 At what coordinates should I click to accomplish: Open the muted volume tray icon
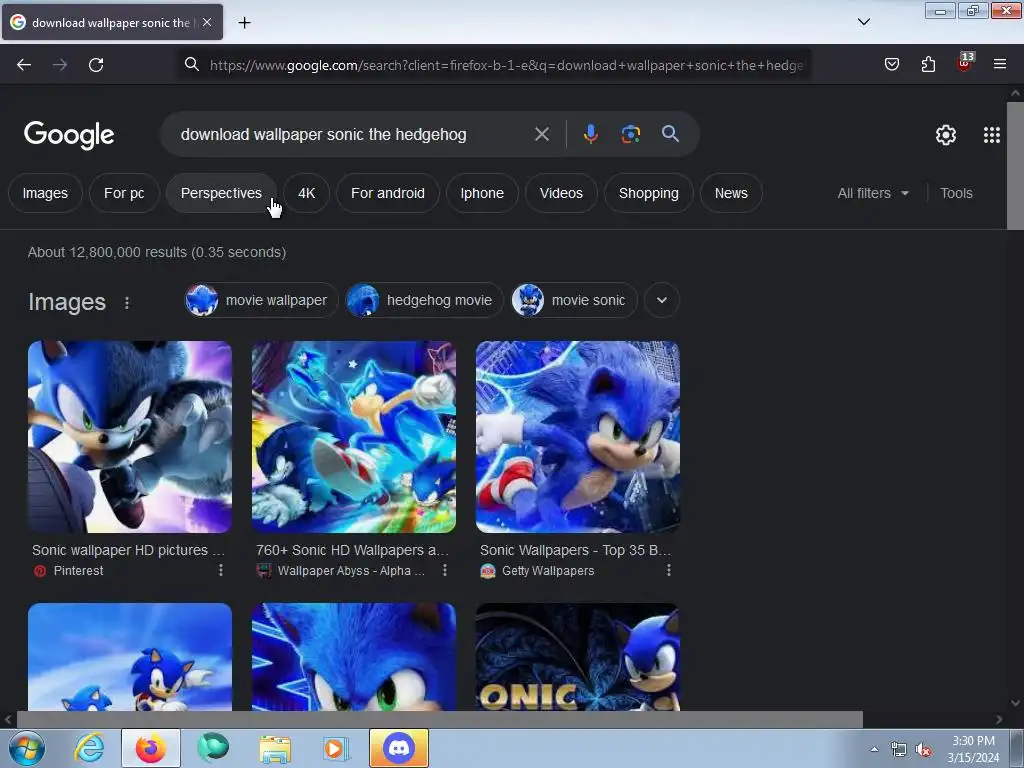point(923,750)
